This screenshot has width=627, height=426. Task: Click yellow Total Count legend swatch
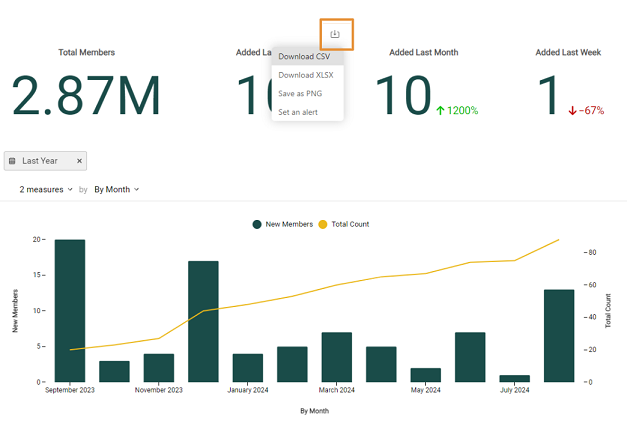[323, 224]
